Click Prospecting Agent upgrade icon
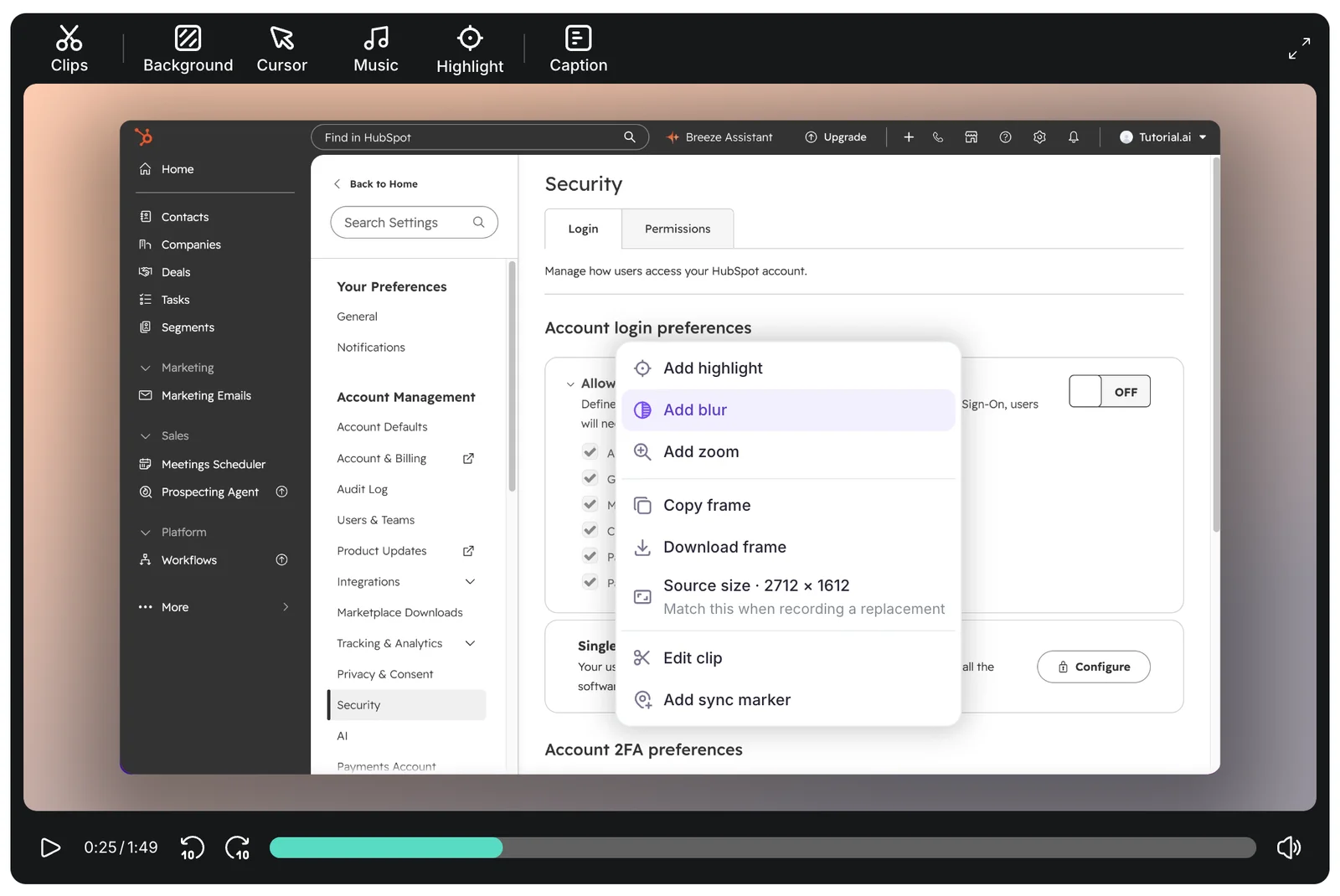The height and width of the screenshot is (896, 1340). 282,492
